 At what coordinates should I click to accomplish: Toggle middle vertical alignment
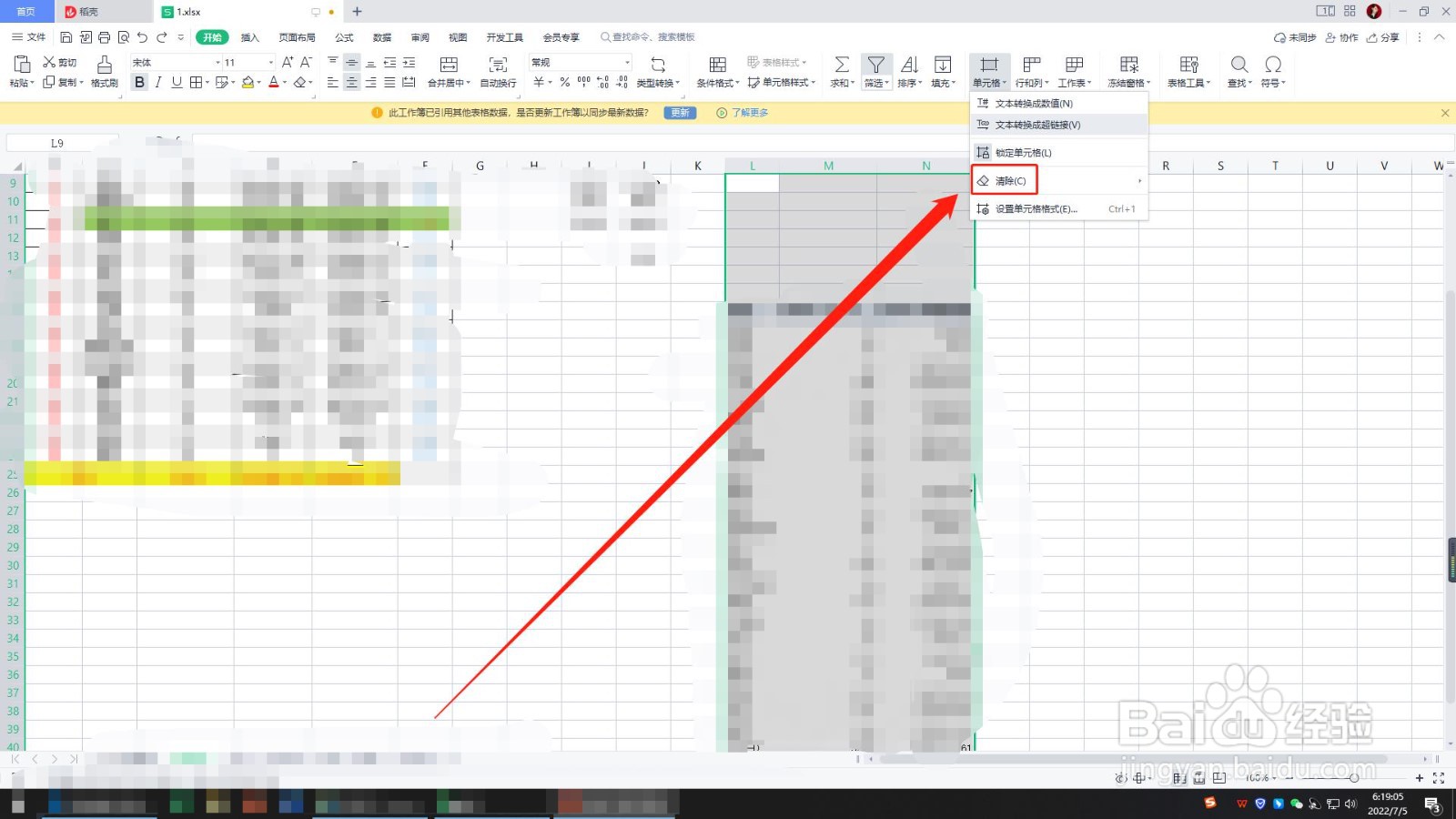pyautogui.click(x=351, y=62)
